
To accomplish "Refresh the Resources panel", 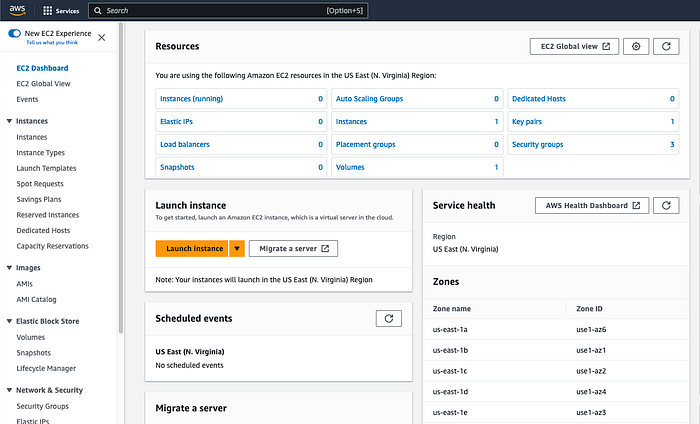I will click(666, 46).
